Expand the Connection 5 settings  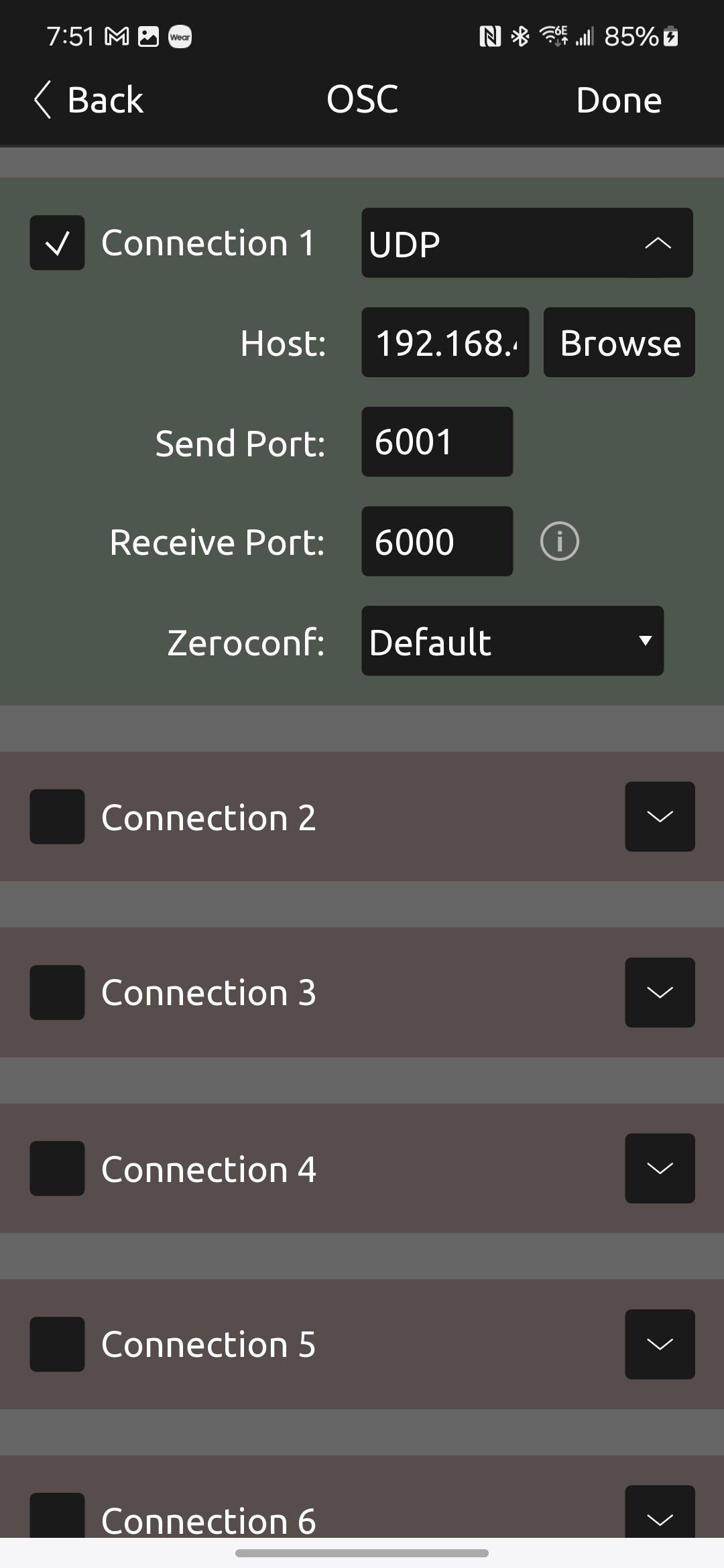[660, 1344]
